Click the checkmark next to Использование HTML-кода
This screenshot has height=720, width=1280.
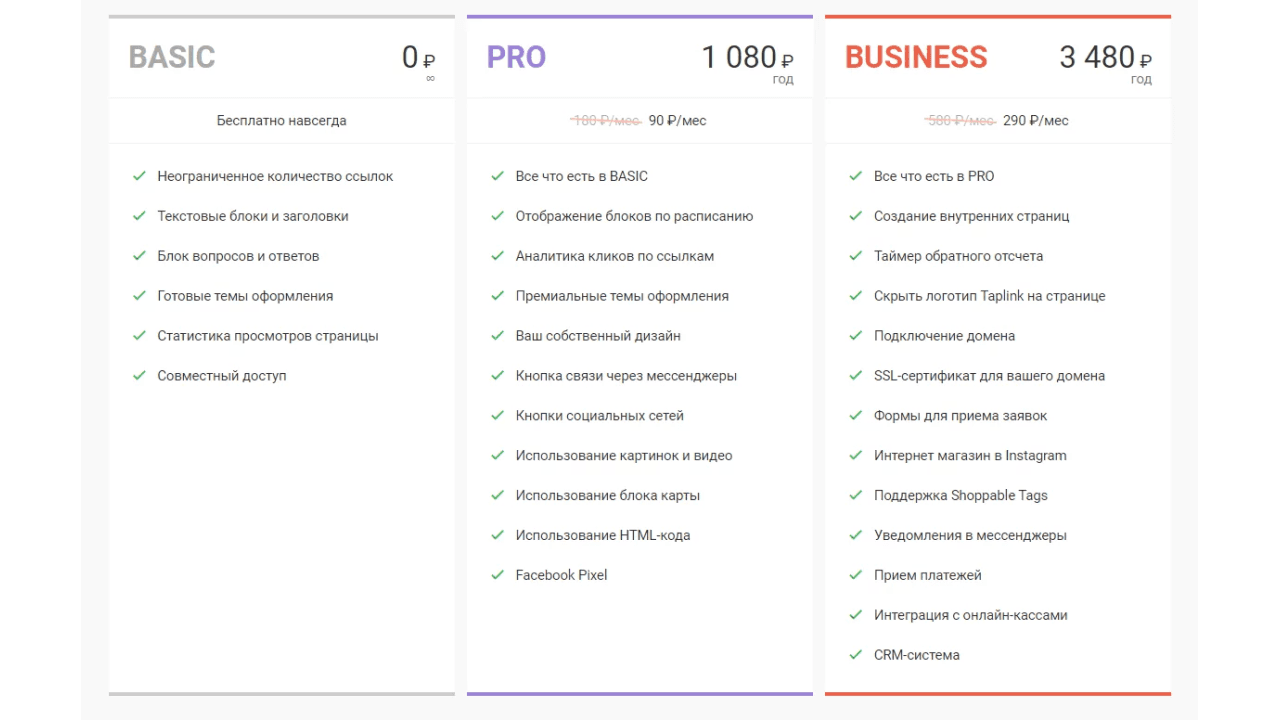[497, 535]
